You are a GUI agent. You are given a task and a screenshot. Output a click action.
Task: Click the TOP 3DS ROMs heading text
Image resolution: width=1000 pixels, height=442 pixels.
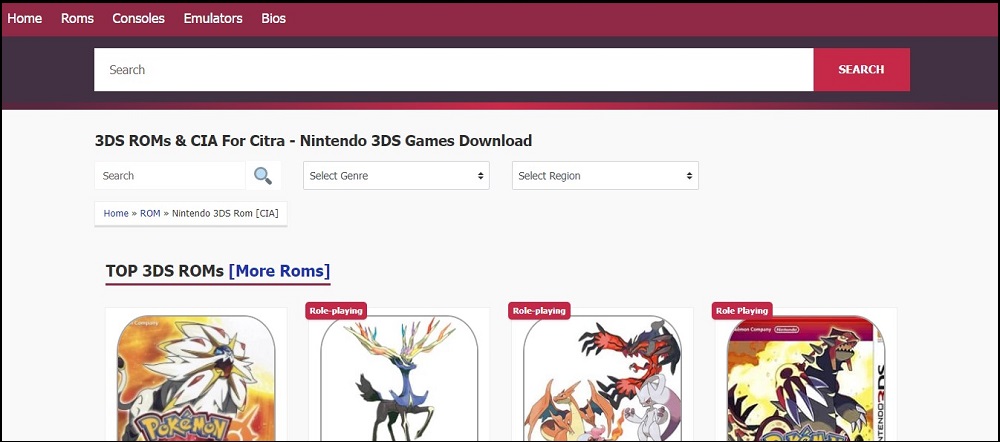coord(165,271)
